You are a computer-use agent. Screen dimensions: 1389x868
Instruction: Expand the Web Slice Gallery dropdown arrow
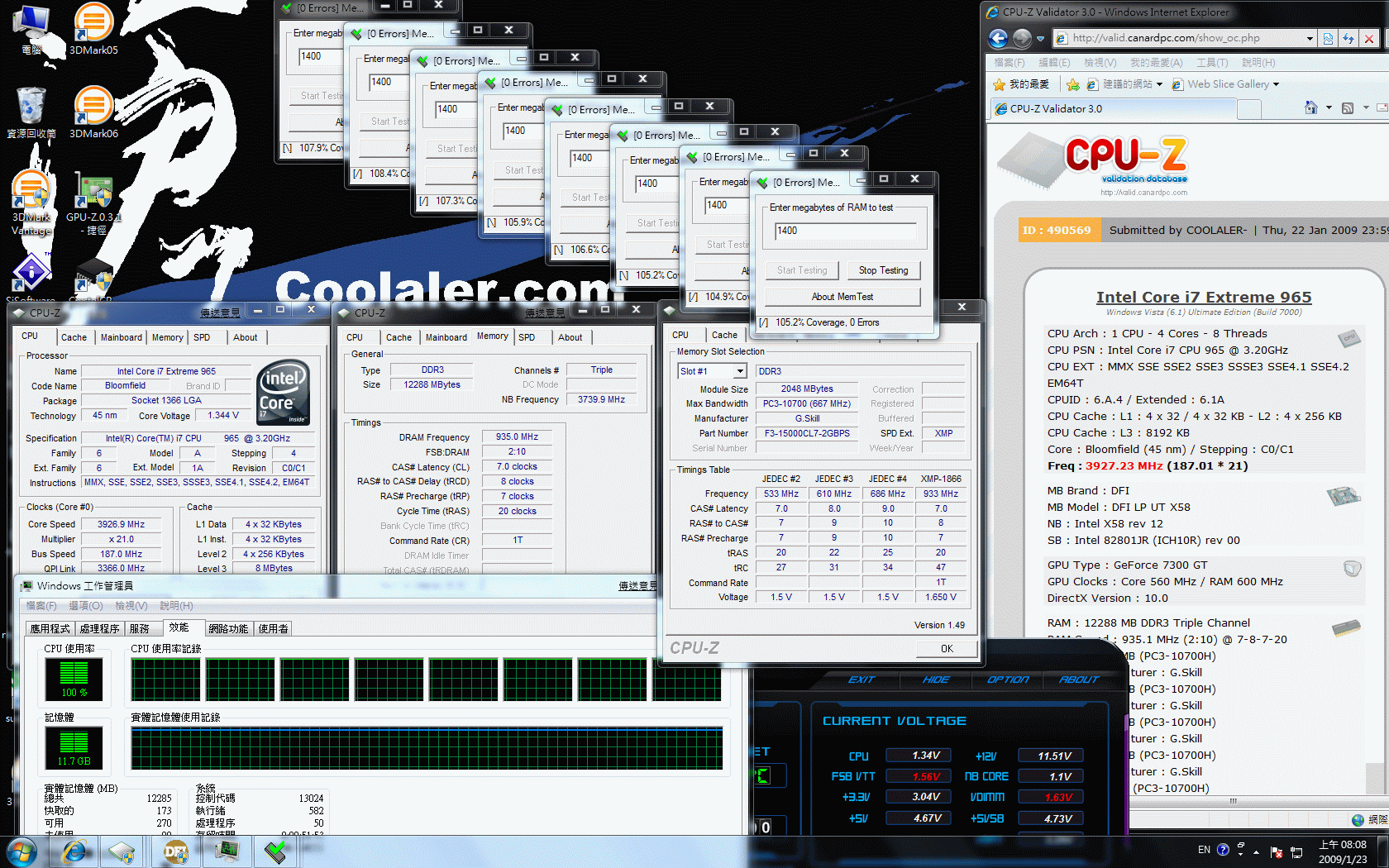point(1276,84)
